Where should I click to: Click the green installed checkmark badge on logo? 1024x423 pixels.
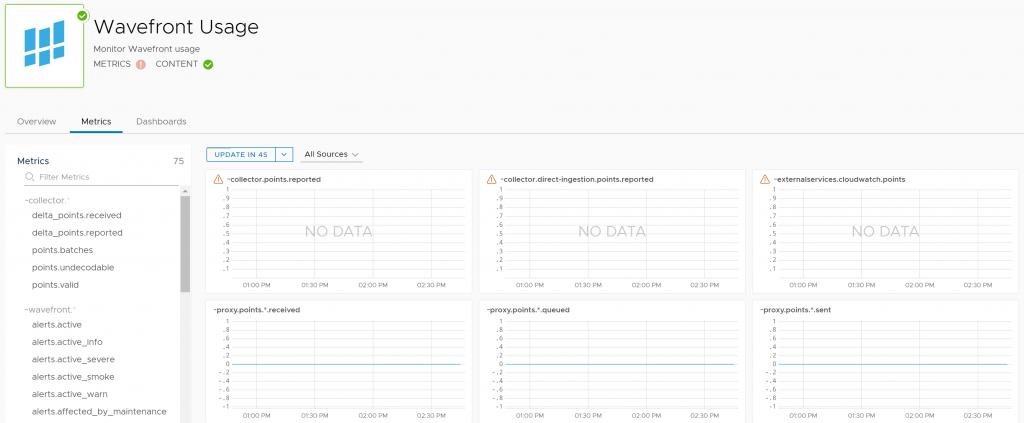click(x=82, y=16)
